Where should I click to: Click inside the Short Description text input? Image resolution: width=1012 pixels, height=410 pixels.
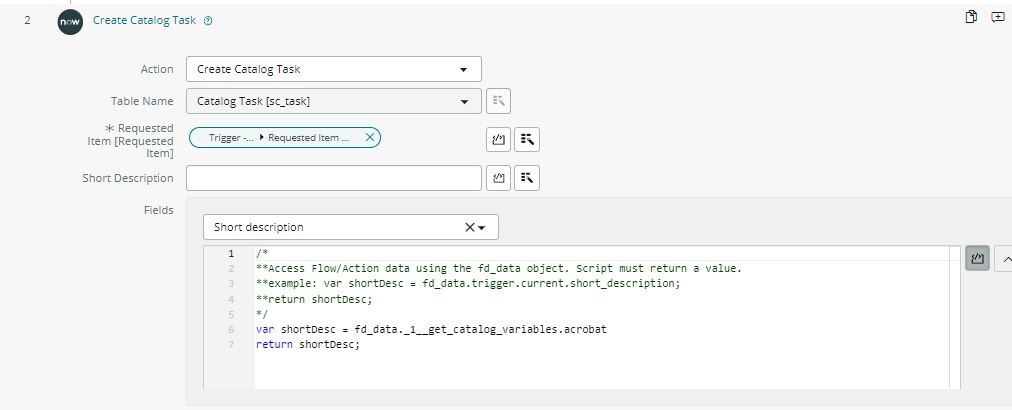pos(334,178)
